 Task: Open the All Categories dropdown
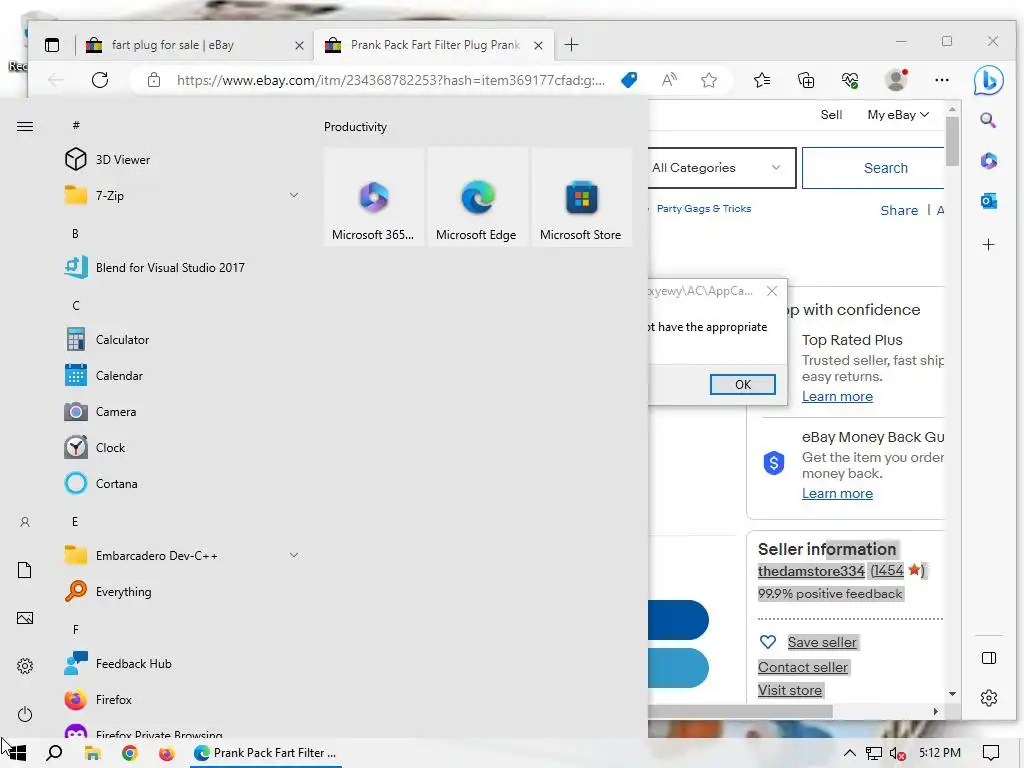722,168
